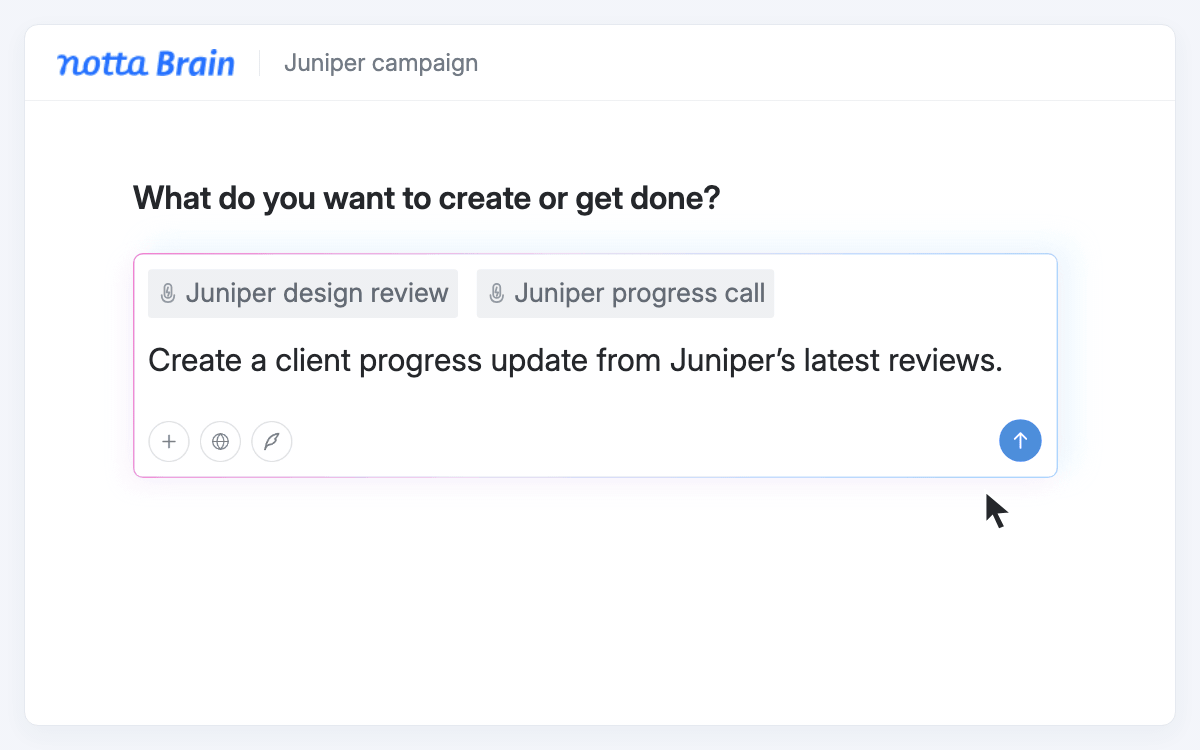1200x750 pixels.
Task: Click the plus attach icon
Action: [x=169, y=441]
